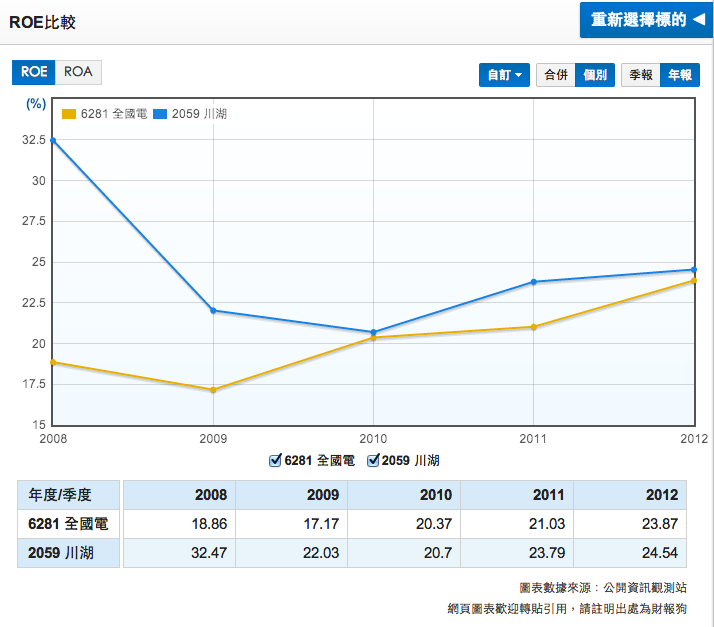Click the 2012 yellow data point on the chart
The height and width of the screenshot is (627, 714).
tap(693, 281)
